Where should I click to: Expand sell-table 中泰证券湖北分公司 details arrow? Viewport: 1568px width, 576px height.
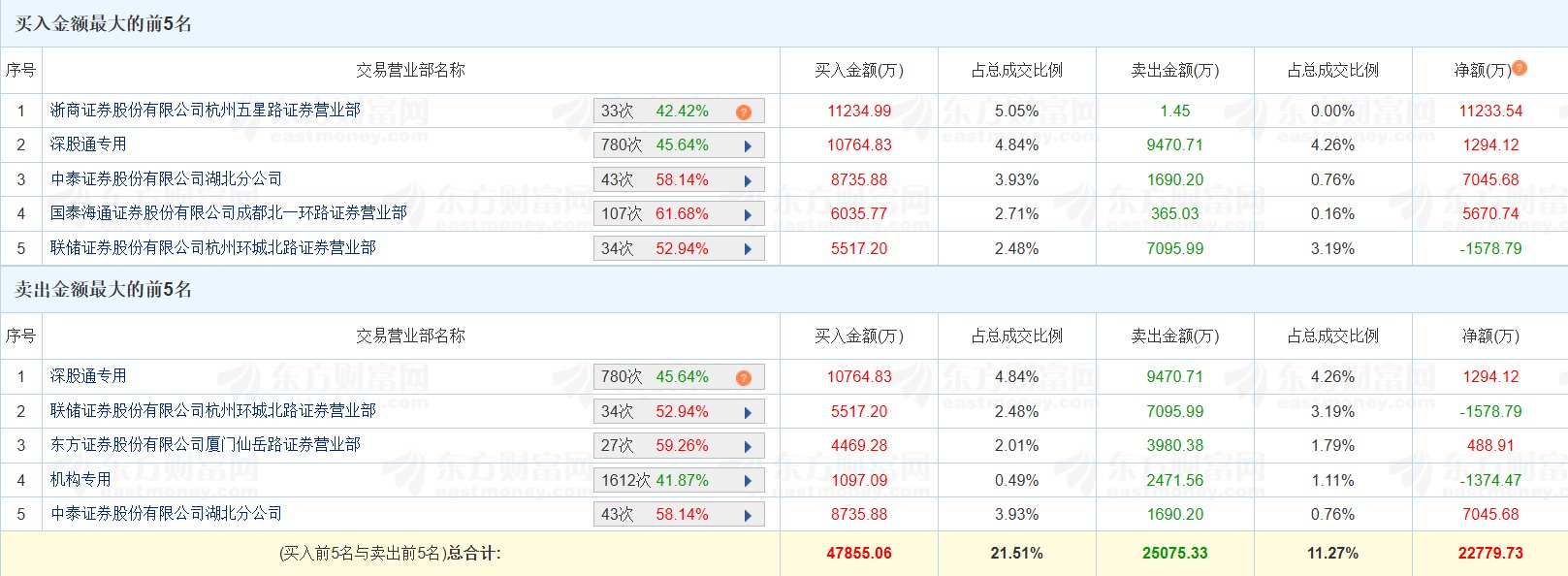click(x=748, y=515)
